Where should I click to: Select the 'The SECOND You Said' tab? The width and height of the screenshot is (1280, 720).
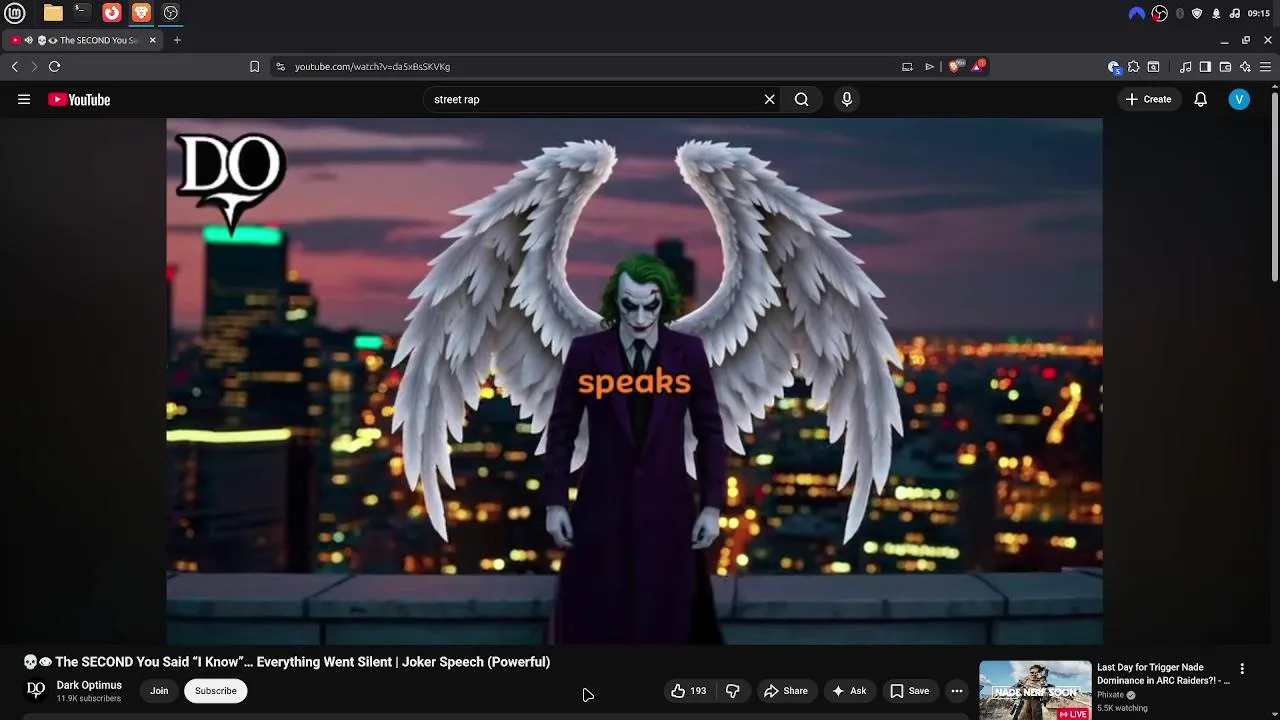coord(83,40)
